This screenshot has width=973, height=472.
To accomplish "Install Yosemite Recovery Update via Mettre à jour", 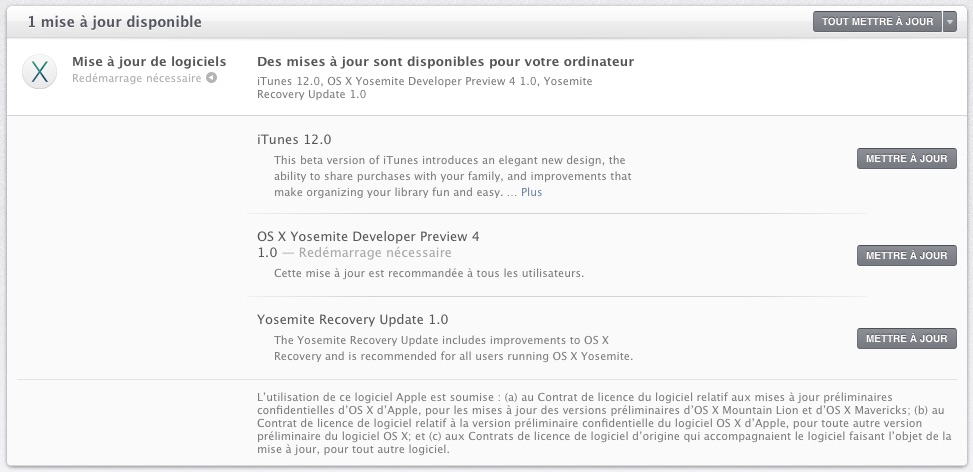I will [906, 339].
